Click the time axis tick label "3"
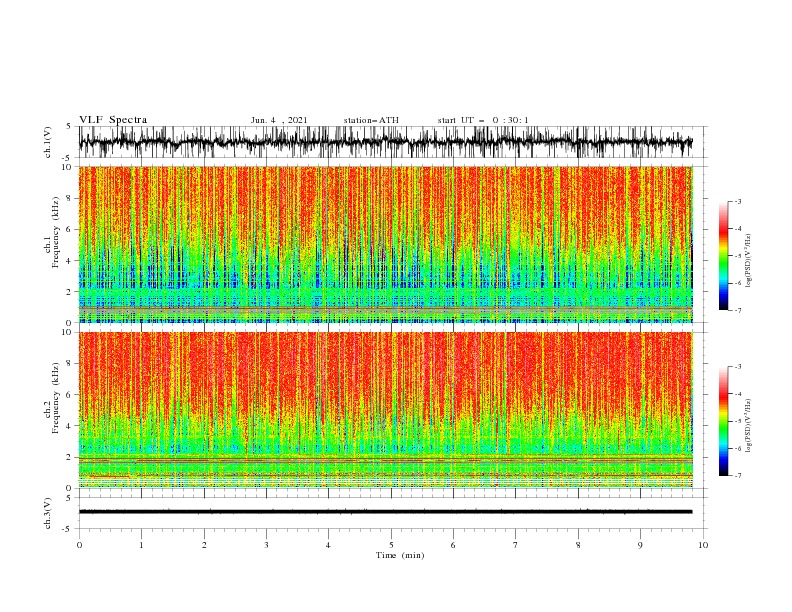This screenshot has width=792, height=612. pyautogui.click(x=266, y=545)
